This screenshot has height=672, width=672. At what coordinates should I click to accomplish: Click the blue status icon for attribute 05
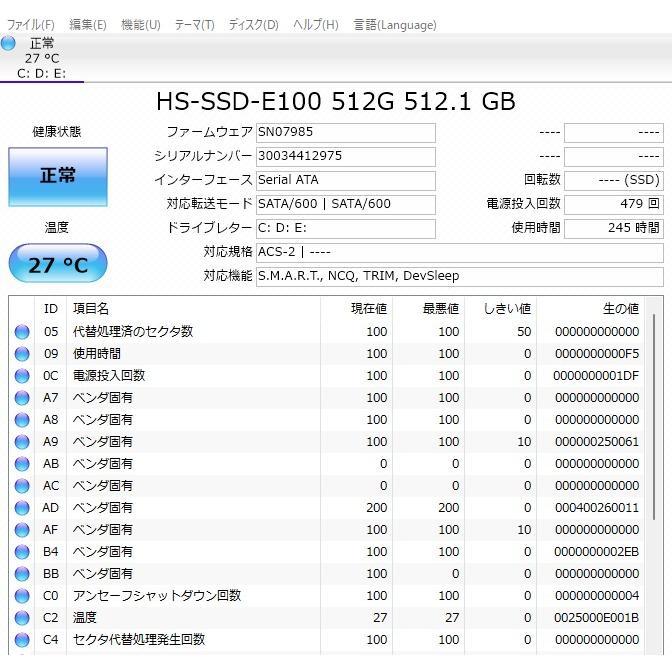22,332
